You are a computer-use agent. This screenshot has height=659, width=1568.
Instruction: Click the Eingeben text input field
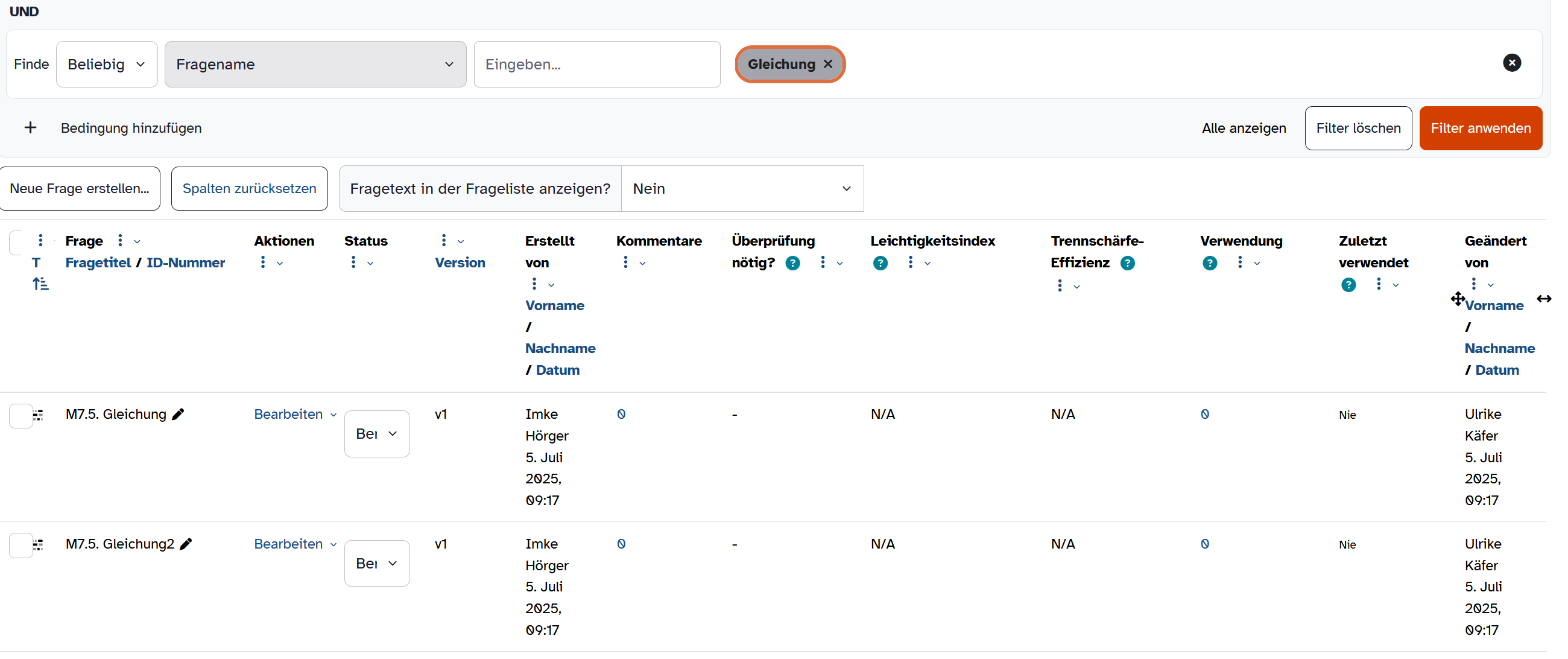597,65
